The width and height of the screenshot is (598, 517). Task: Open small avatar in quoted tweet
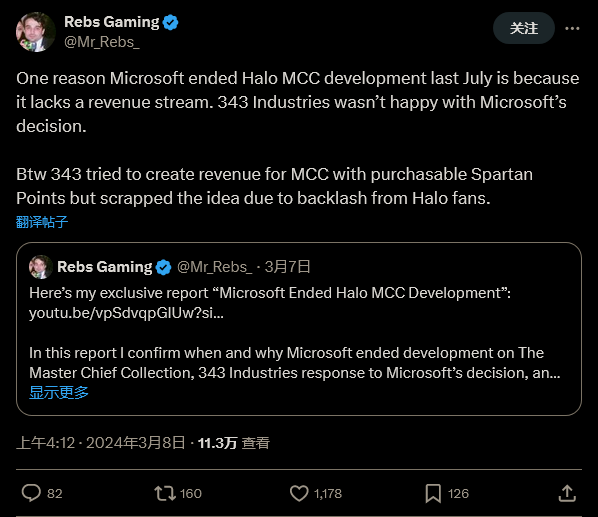(41, 267)
